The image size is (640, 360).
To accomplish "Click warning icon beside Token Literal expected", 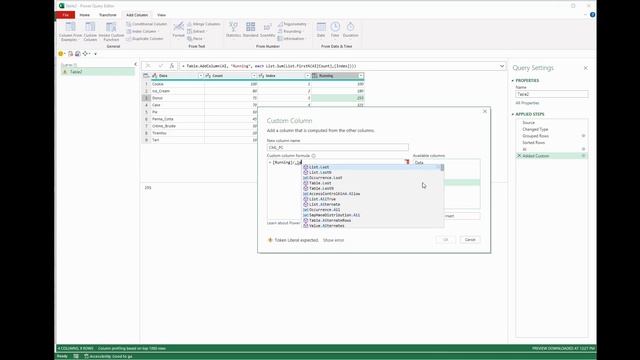I will click(270, 240).
